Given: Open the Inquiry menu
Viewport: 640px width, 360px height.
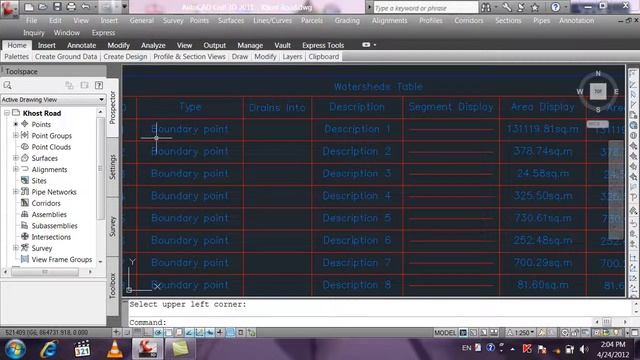Looking at the screenshot, I should (33, 33).
